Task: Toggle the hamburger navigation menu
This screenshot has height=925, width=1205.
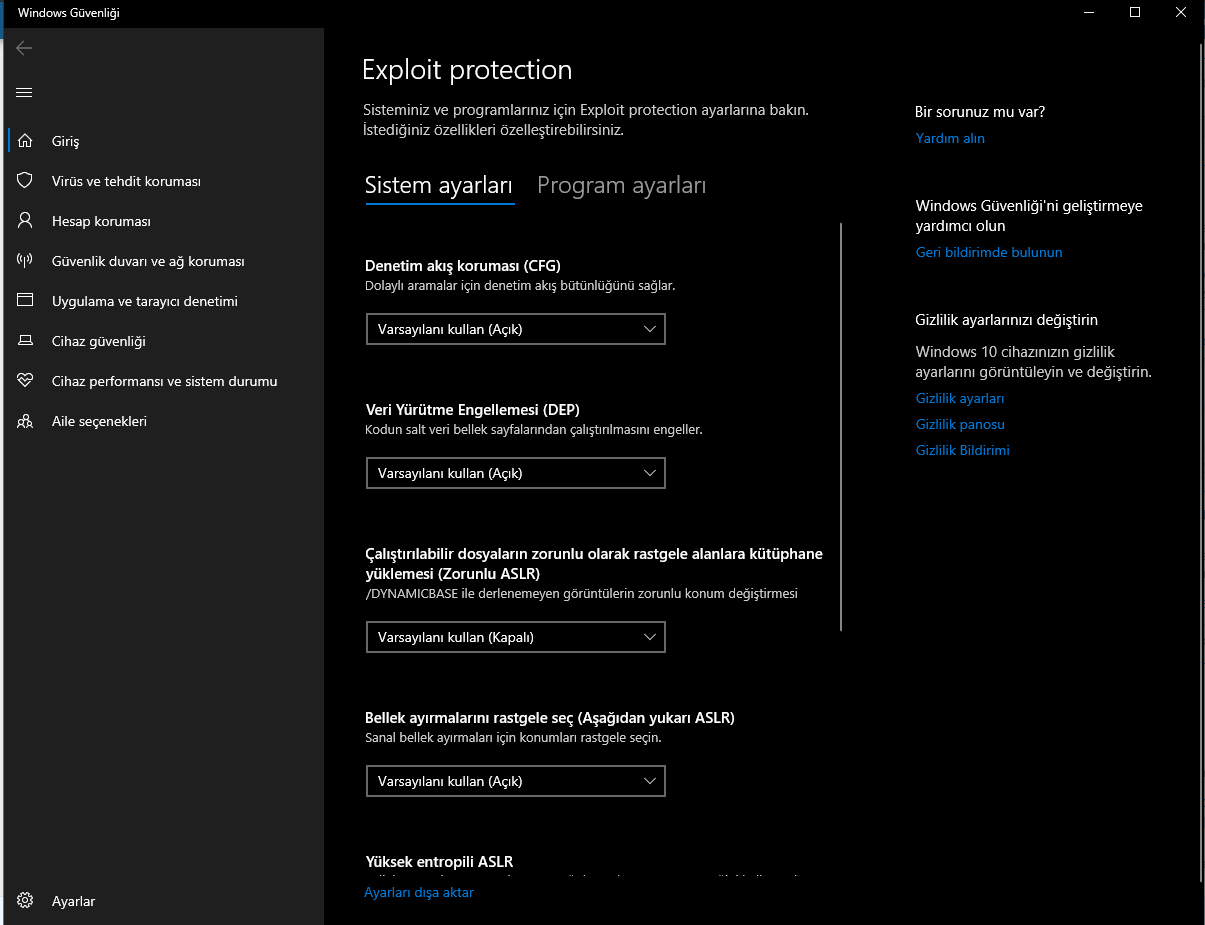Action: tap(25, 93)
